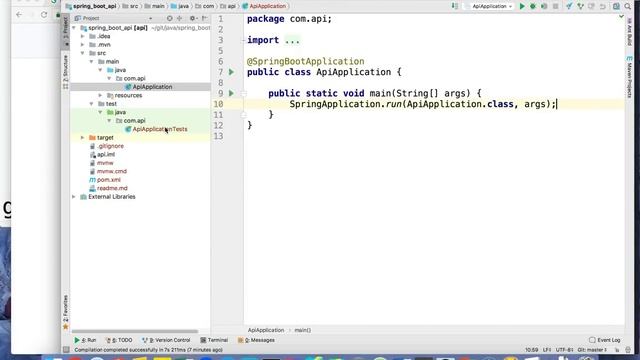
Task: Click the lock icon in the status bar
Action: [617, 350]
